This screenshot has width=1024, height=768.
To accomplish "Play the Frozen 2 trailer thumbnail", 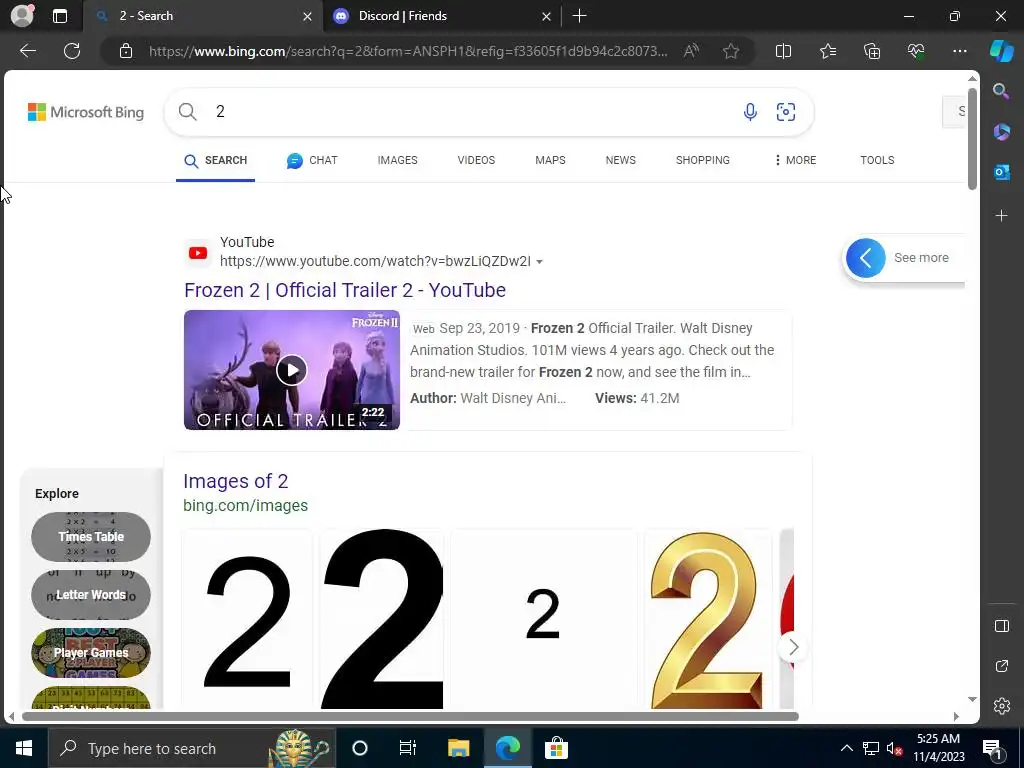I will pyautogui.click(x=291, y=370).
